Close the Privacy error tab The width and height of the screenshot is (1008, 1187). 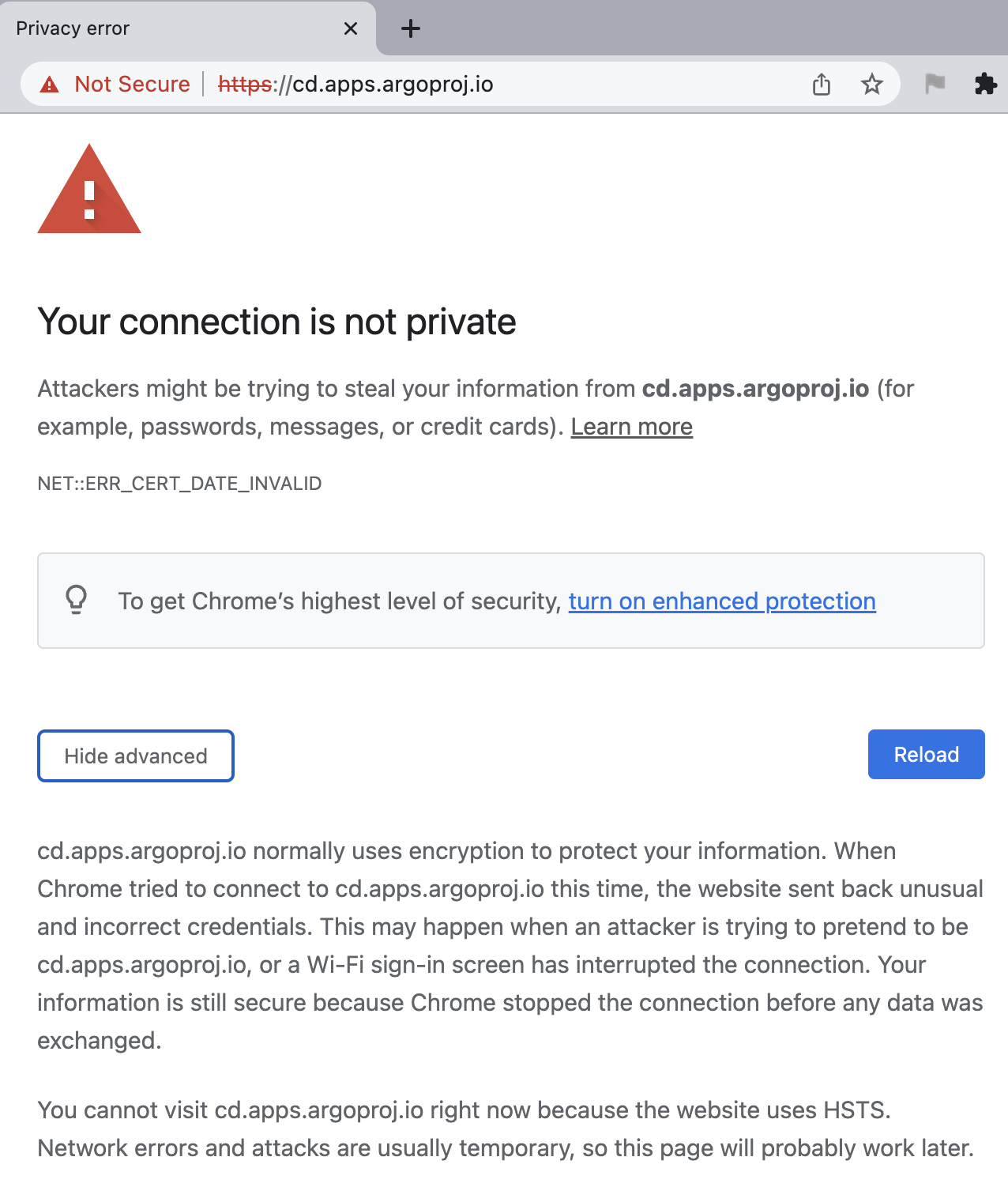pyautogui.click(x=350, y=28)
